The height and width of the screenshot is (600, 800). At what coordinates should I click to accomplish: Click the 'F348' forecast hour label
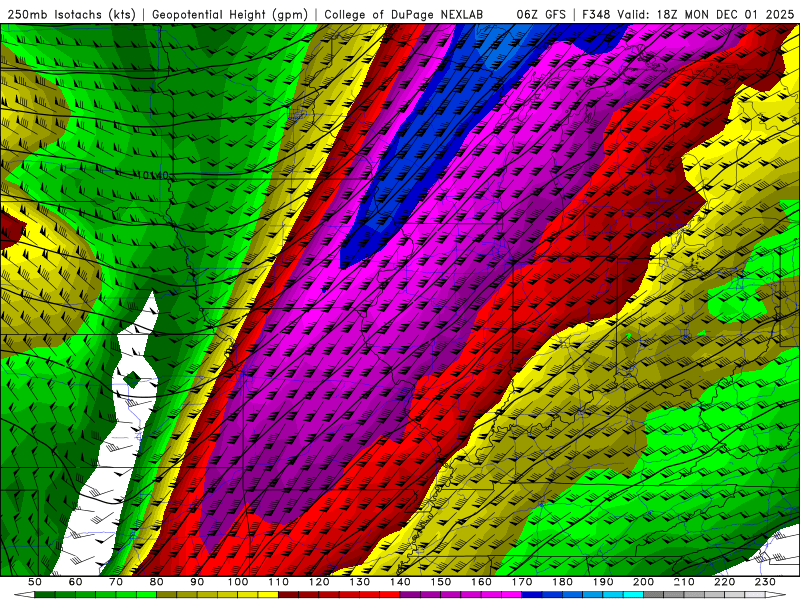tap(597, 15)
